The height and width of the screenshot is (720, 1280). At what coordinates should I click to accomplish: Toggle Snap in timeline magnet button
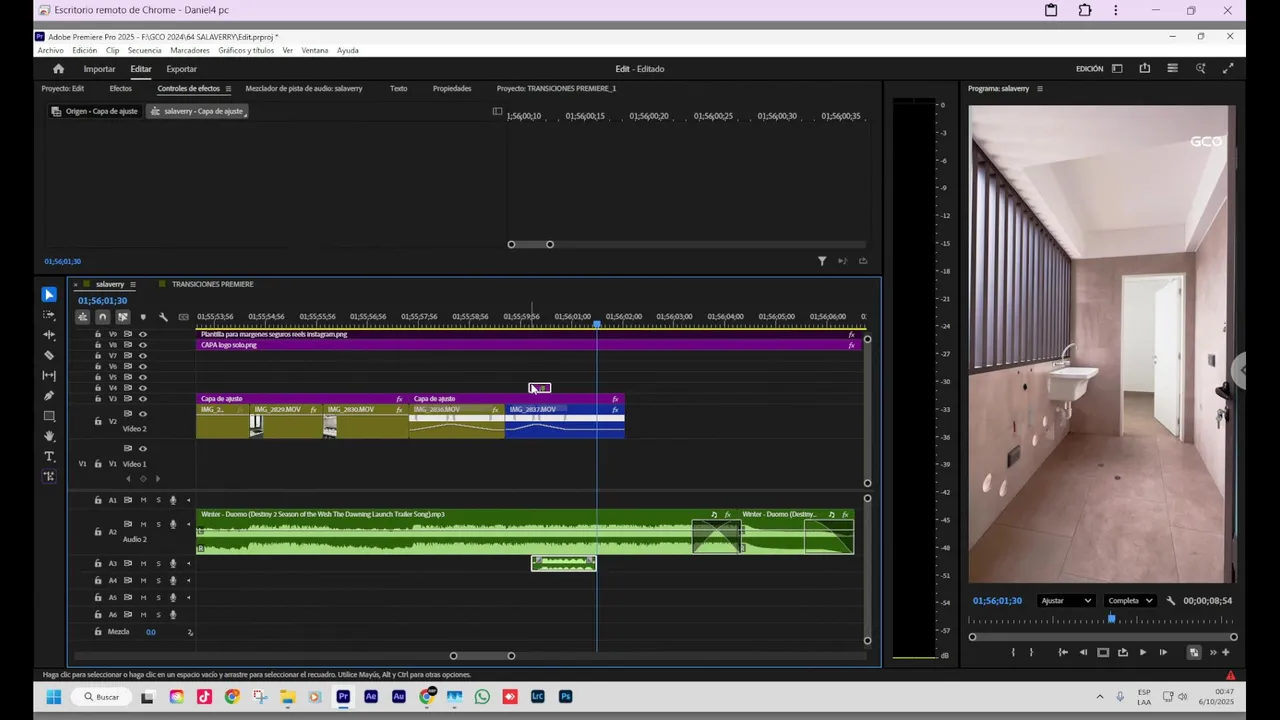[102, 317]
